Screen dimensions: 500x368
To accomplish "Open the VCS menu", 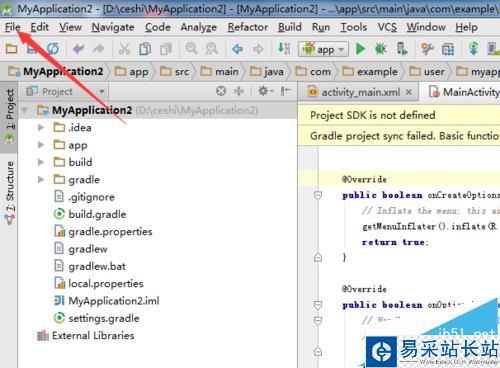I will point(387,27).
